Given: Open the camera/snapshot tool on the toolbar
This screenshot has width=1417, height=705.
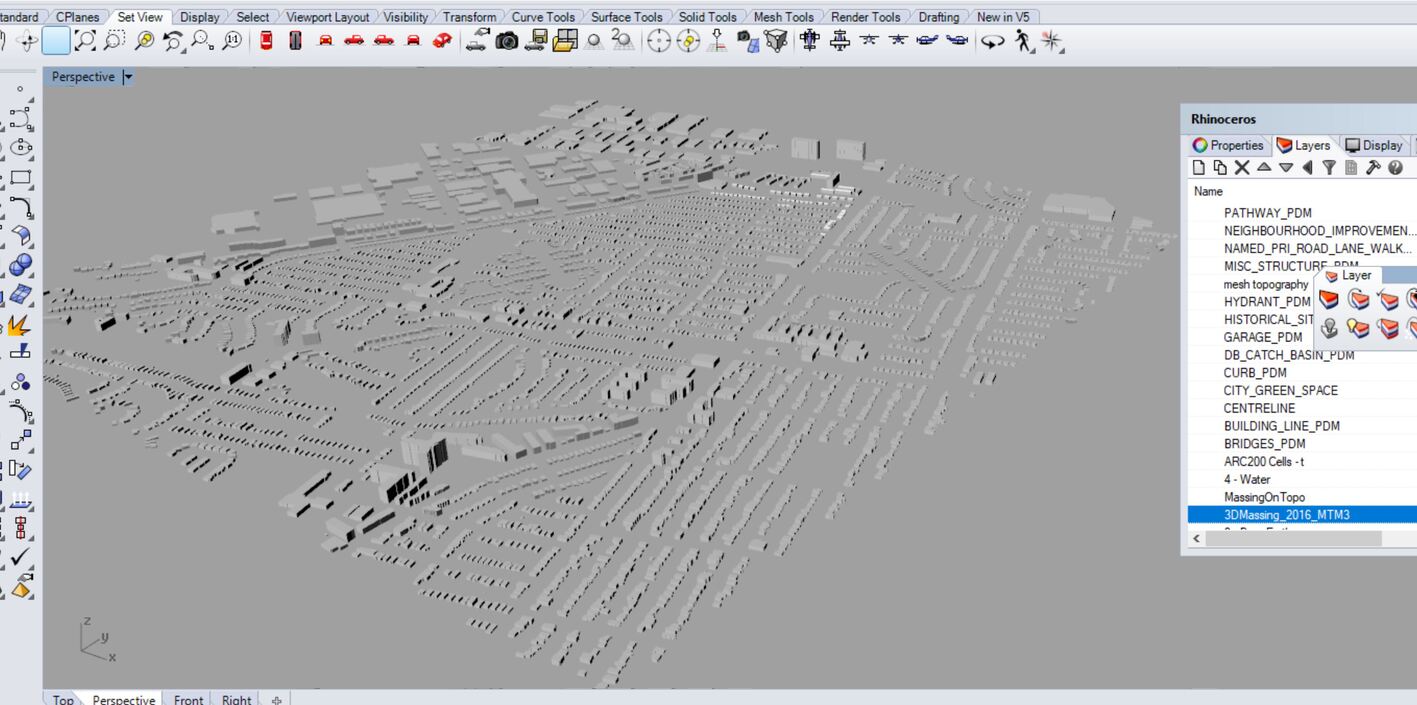Looking at the screenshot, I should tap(509, 41).
